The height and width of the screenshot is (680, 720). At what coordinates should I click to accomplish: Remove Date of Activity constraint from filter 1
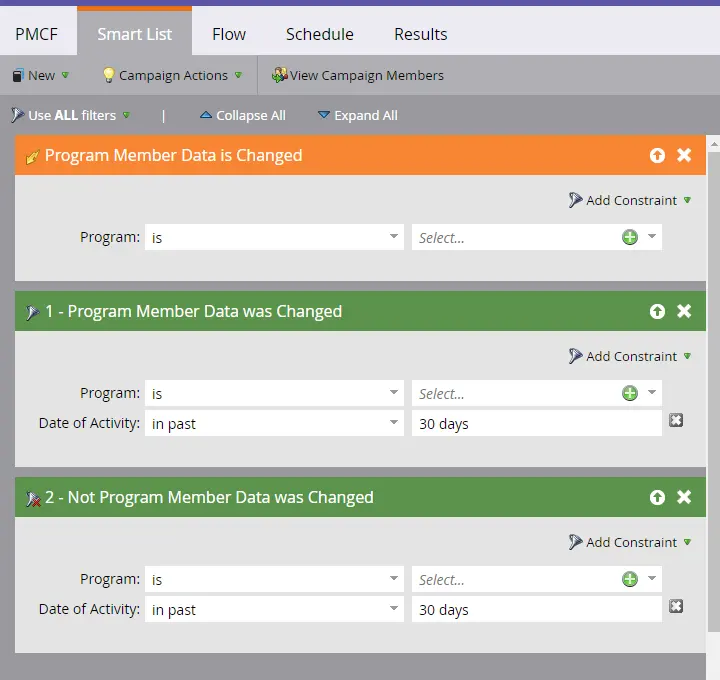pos(676,420)
